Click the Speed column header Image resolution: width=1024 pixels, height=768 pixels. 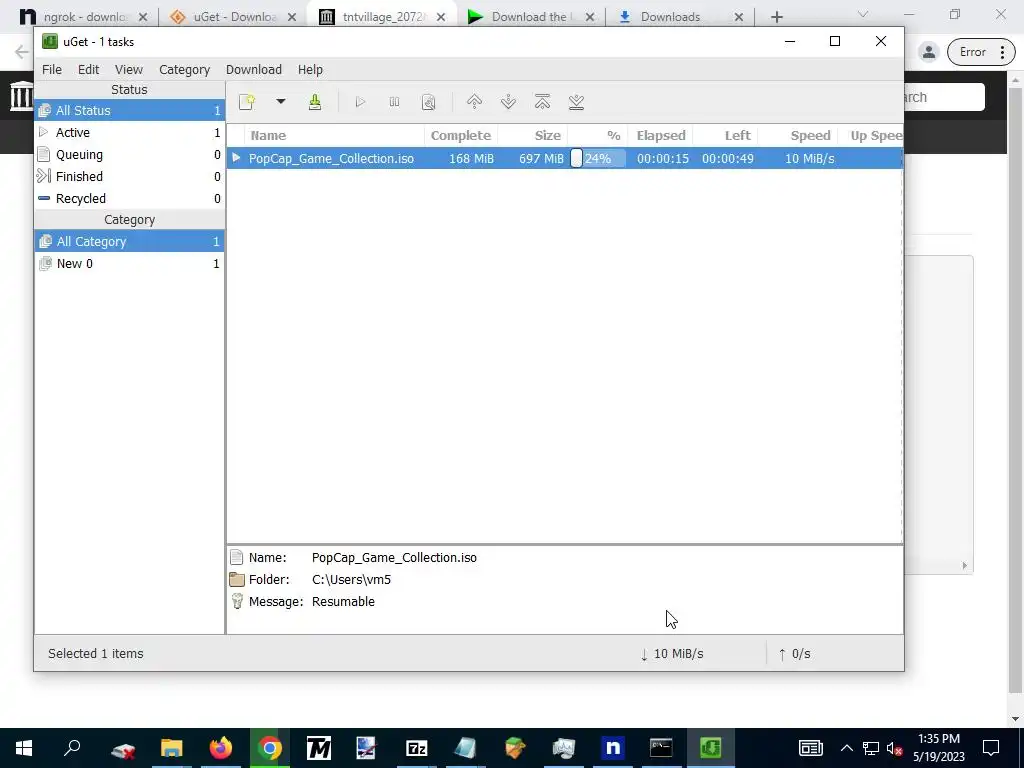pyautogui.click(x=797, y=135)
